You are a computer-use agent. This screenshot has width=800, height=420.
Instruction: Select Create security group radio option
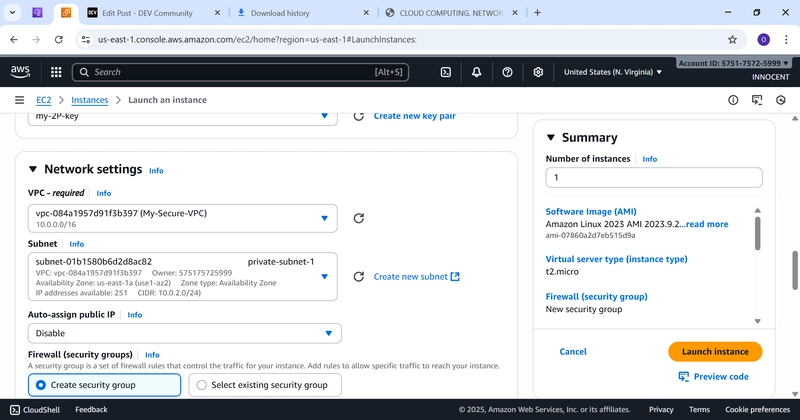(105, 385)
